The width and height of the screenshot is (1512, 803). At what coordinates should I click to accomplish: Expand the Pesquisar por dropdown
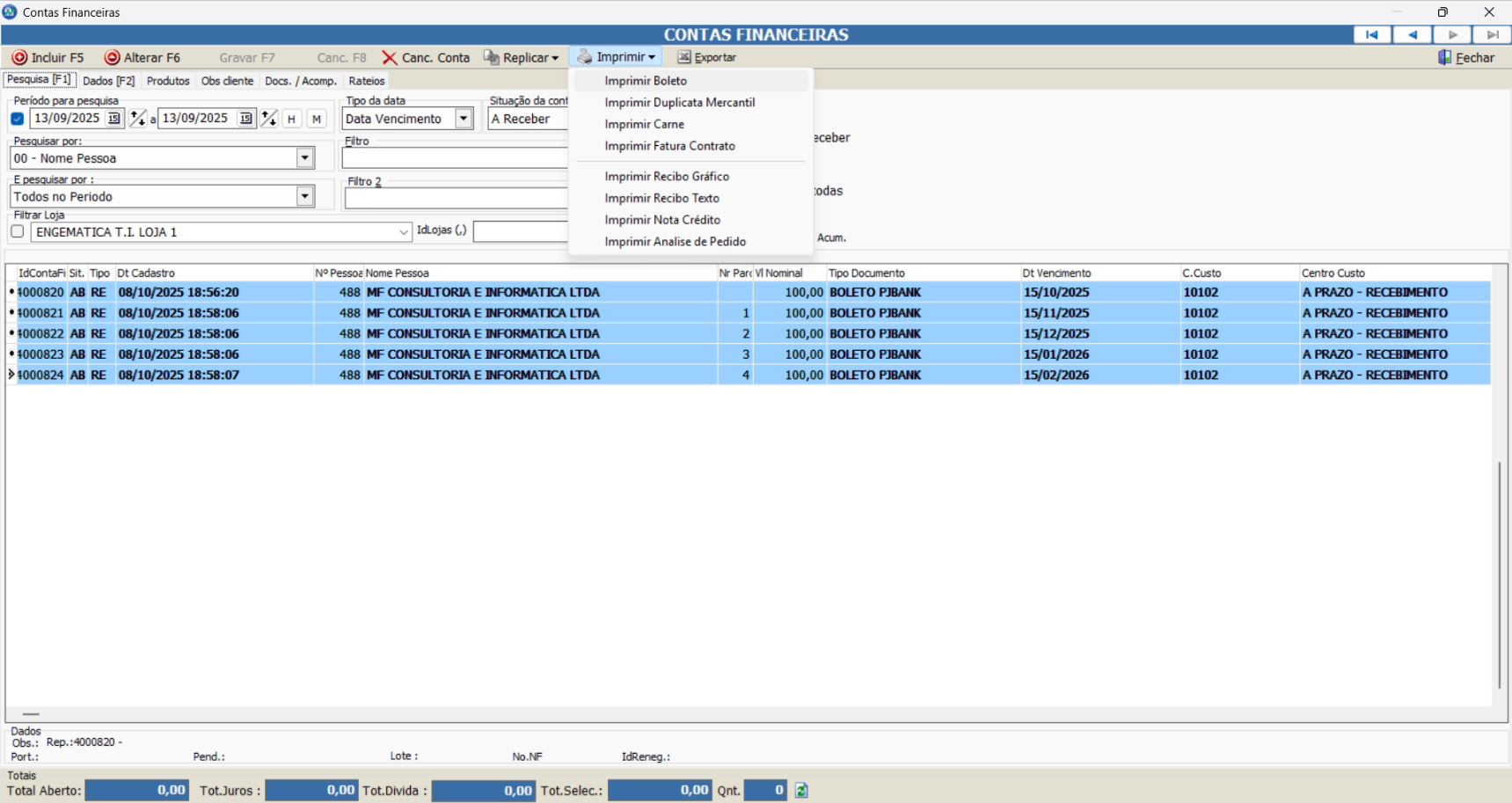click(304, 158)
